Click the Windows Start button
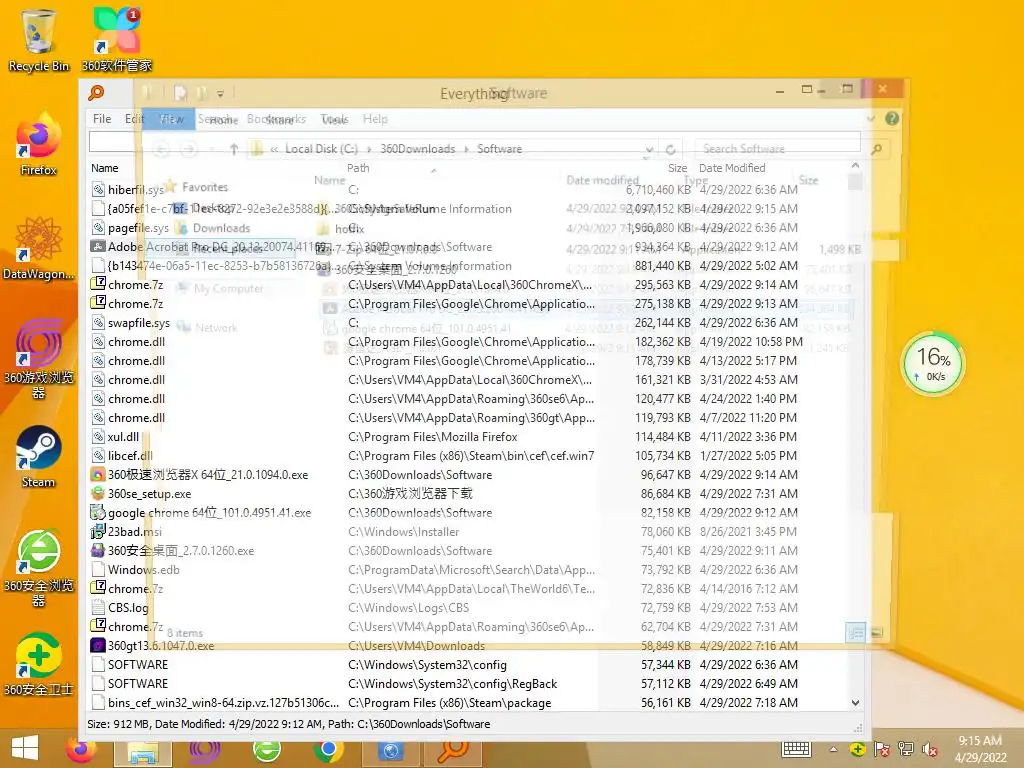This screenshot has width=1024, height=768. click(25, 749)
